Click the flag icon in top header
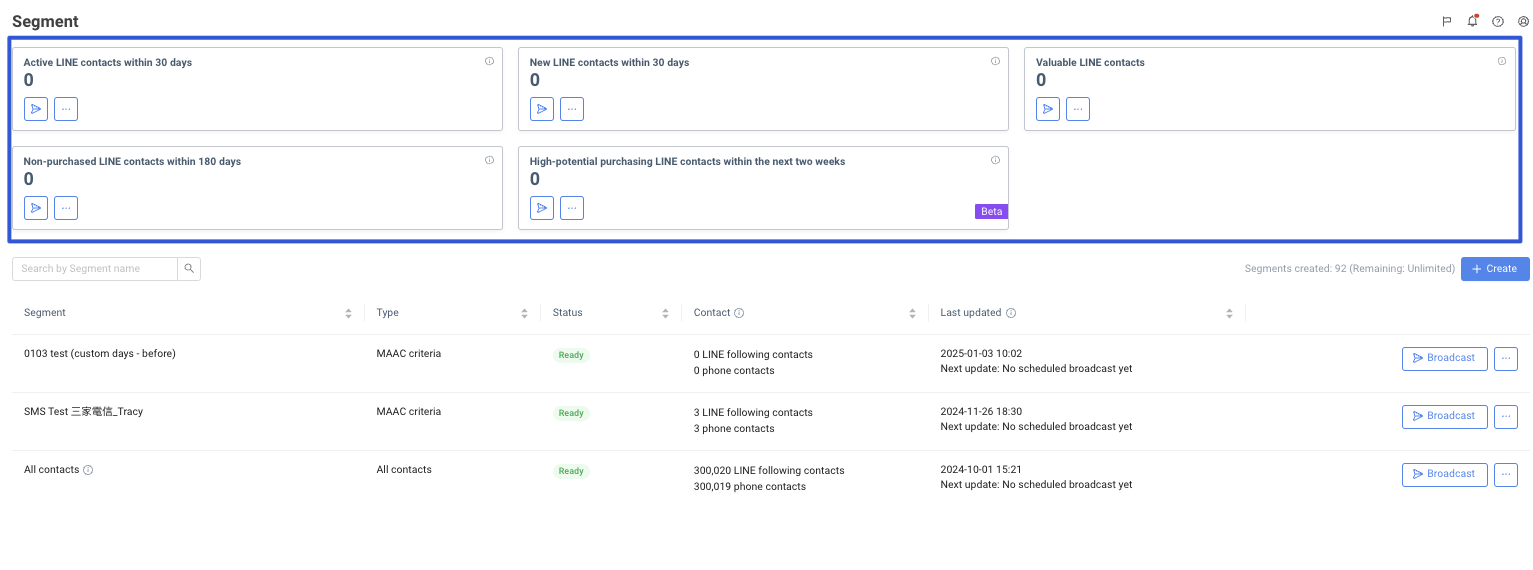This screenshot has height=570, width=1533. (x=1446, y=21)
